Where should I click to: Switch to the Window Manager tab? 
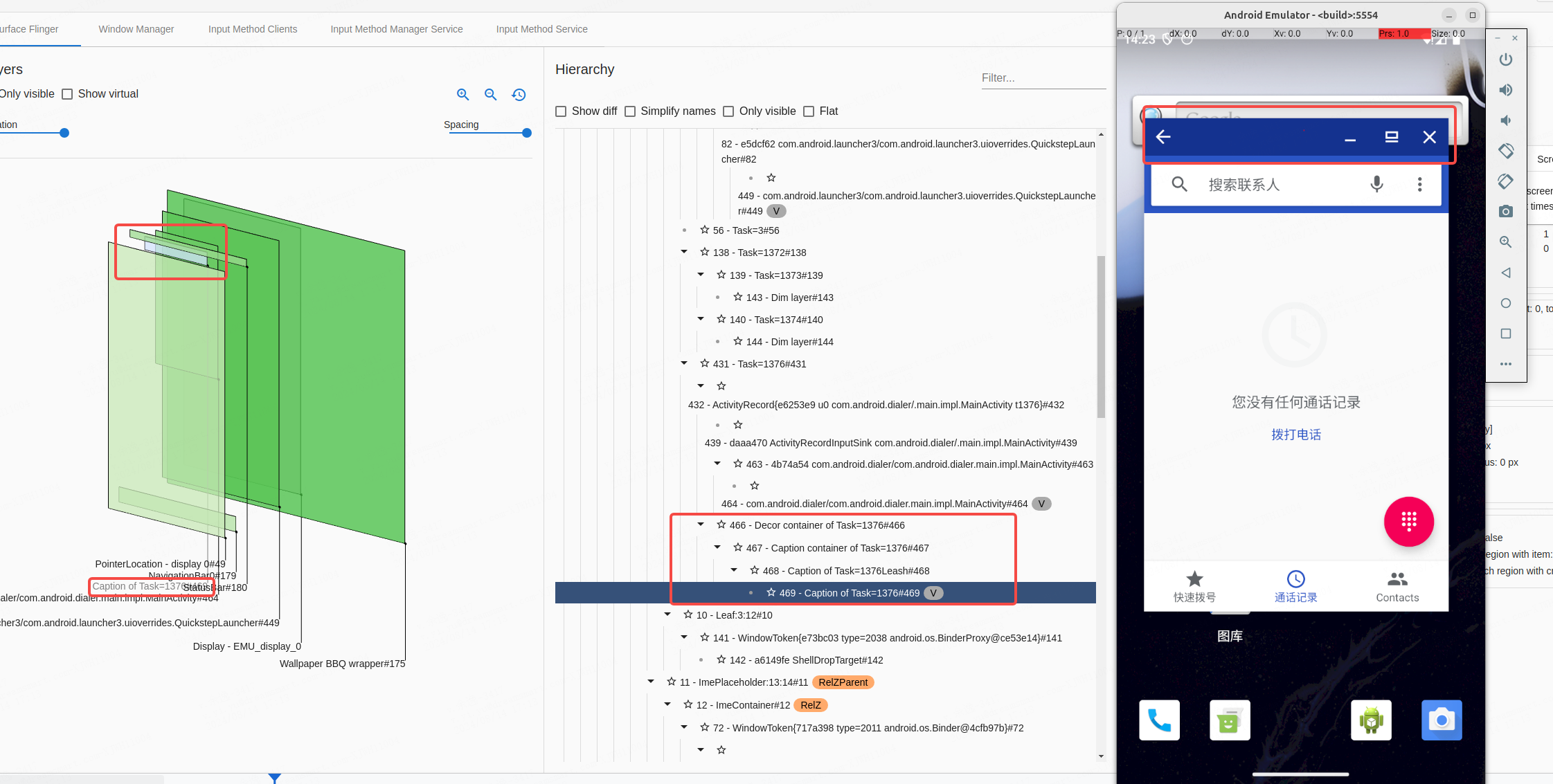[136, 29]
